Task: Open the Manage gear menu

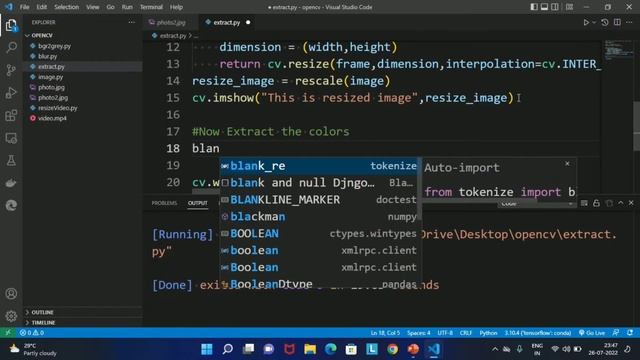Action: [x=11, y=316]
